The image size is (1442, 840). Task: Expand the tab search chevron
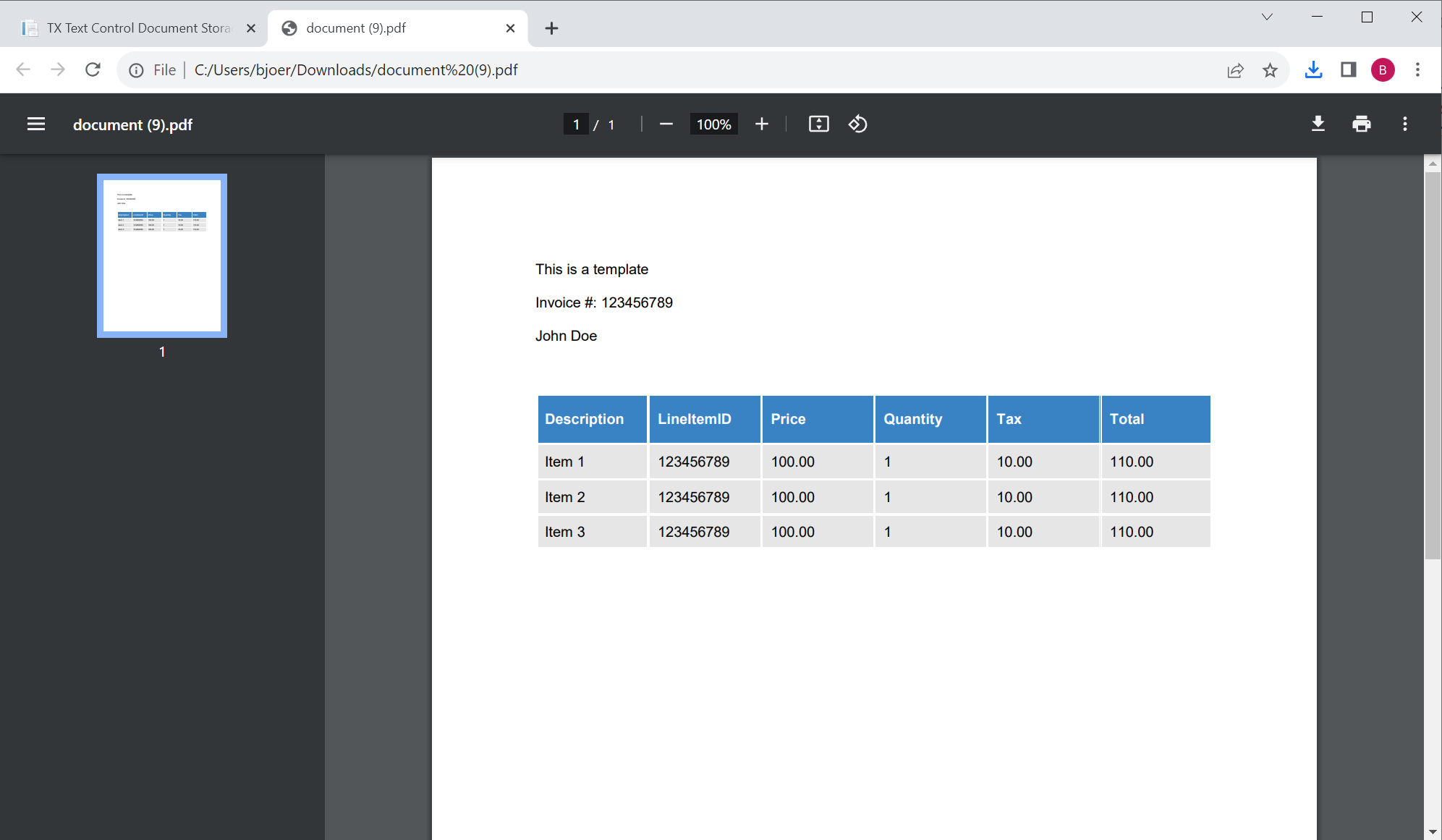pyautogui.click(x=1266, y=16)
